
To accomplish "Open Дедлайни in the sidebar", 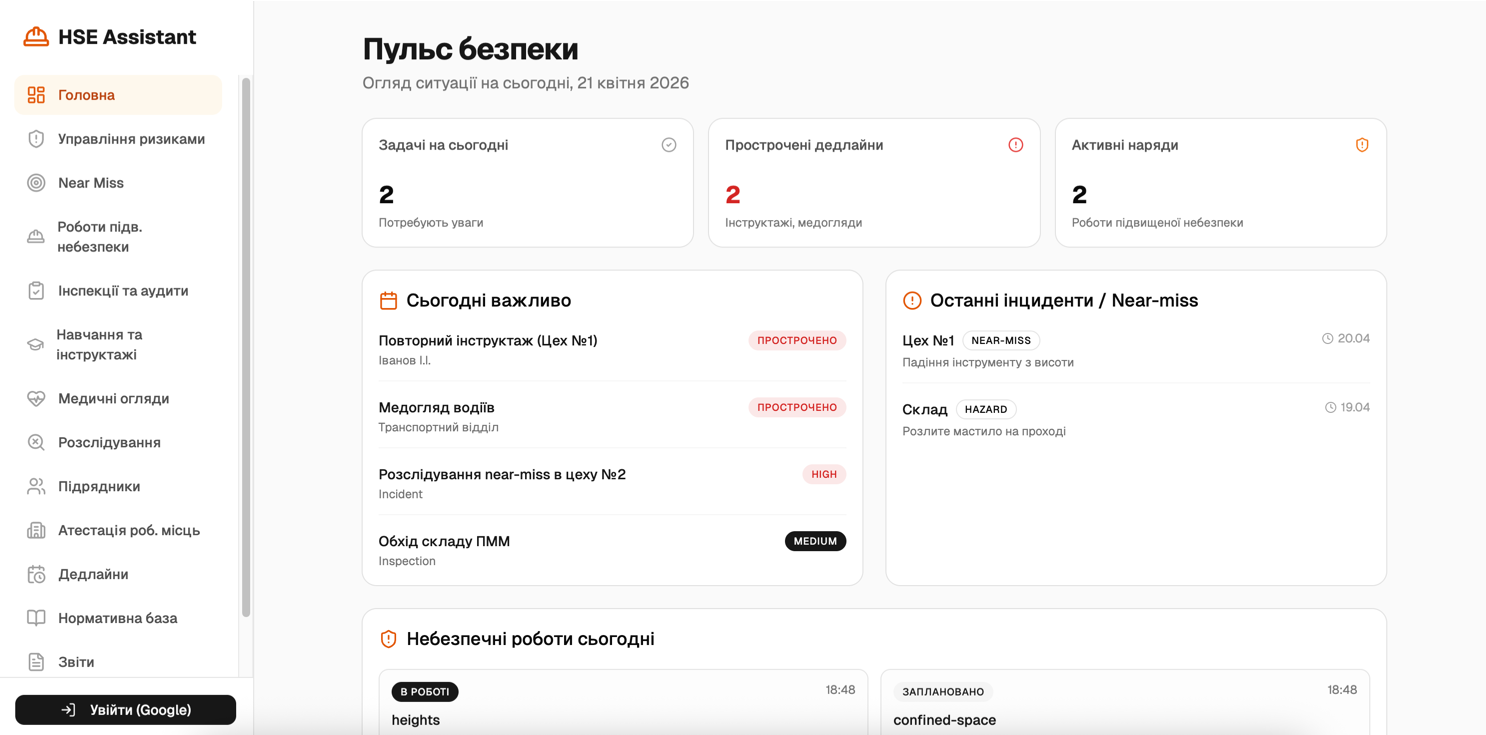I will pos(93,574).
